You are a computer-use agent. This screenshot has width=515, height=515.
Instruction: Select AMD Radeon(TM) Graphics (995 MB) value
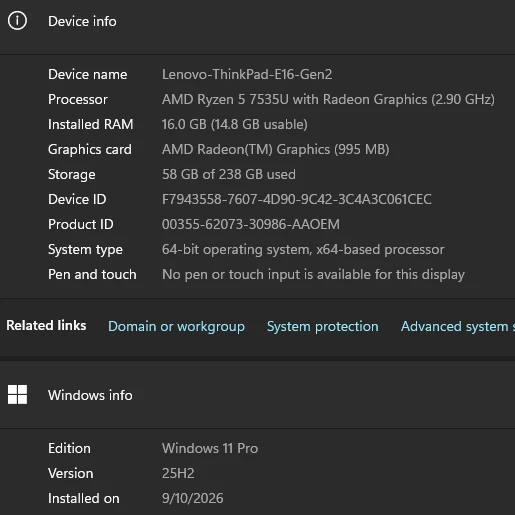coord(276,149)
